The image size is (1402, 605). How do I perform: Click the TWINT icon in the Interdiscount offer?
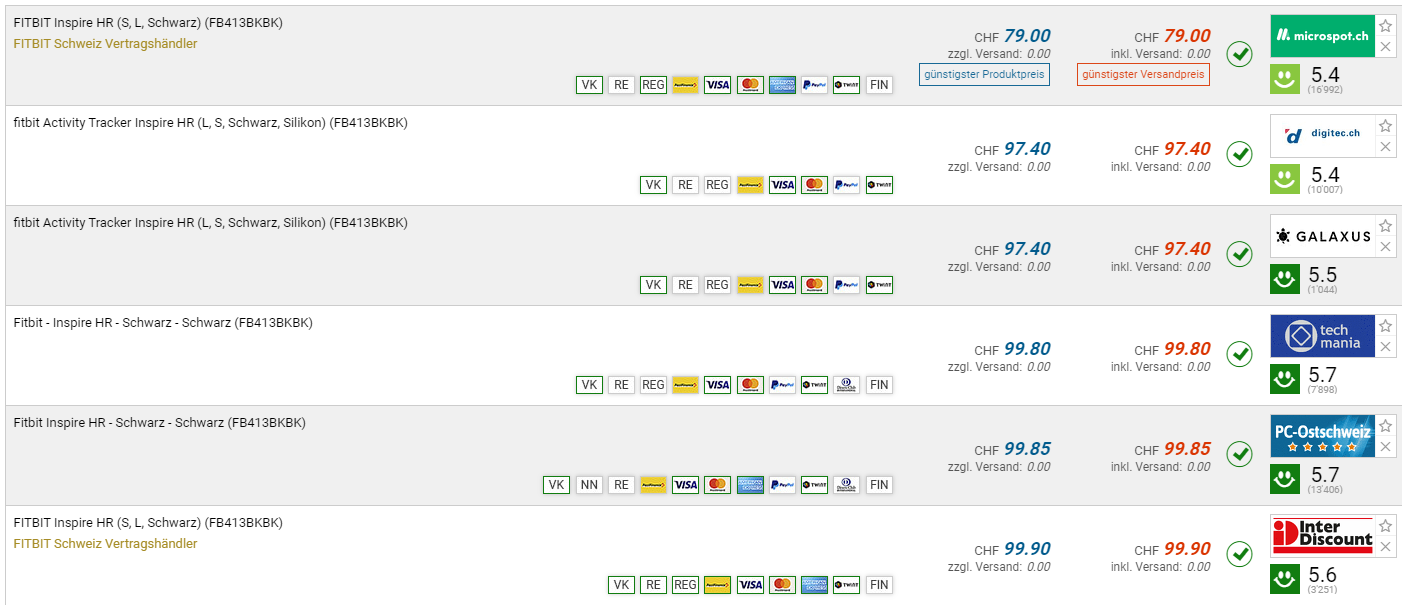[x=846, y=585]
